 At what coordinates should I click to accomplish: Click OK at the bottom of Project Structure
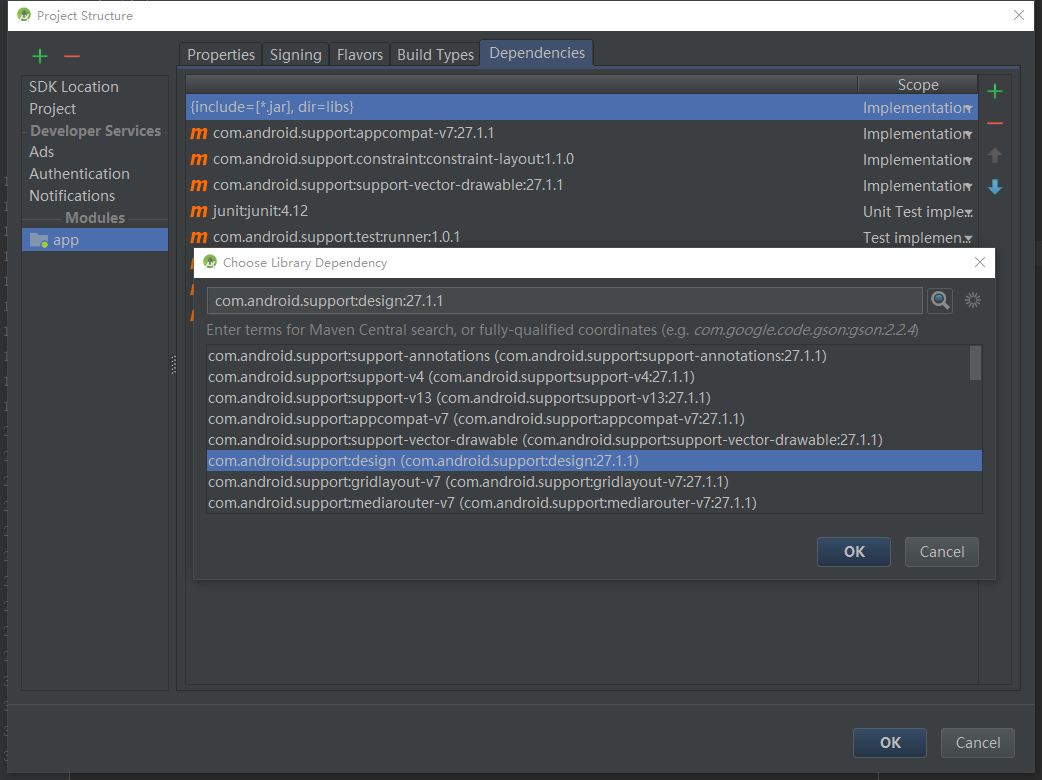[890, 742]
